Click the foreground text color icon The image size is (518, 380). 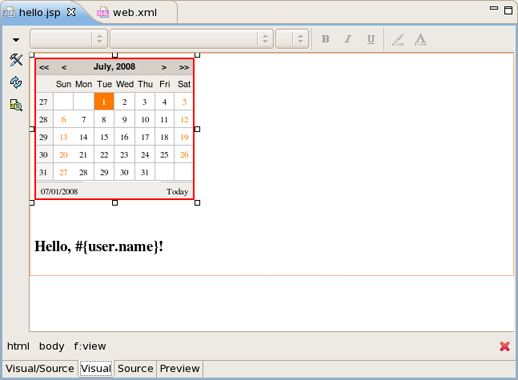pos(420,39)
